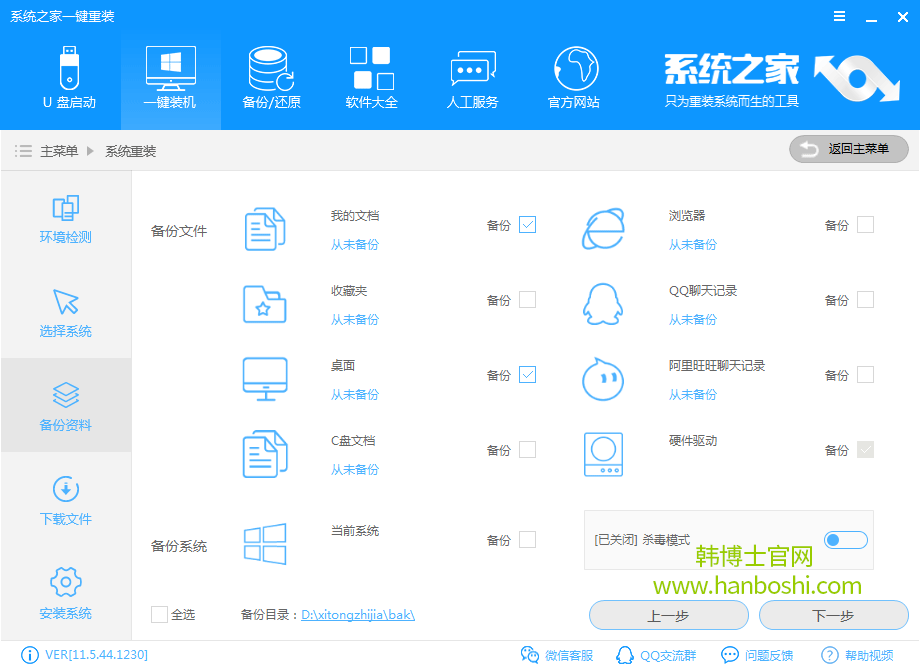
Task: Turn on 杀毒模式 antivirus mode
Action: pos(845,539)
